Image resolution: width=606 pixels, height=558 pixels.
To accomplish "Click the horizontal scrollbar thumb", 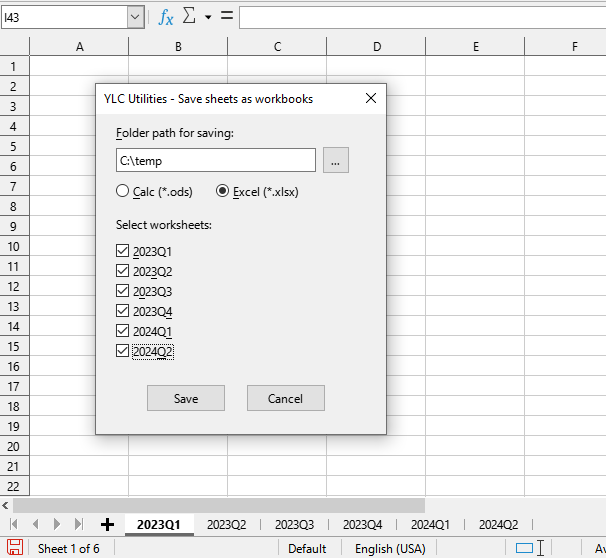I will point(219,505).
